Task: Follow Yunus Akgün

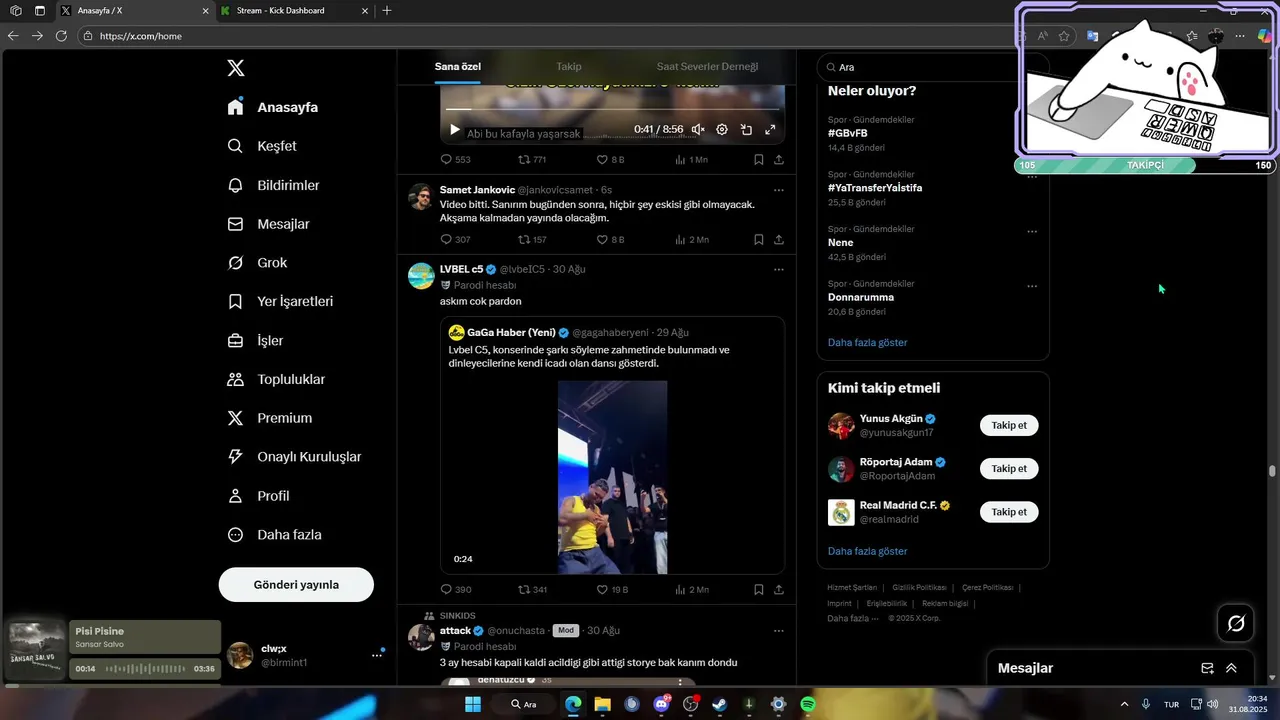Action: pos(1009,425)
